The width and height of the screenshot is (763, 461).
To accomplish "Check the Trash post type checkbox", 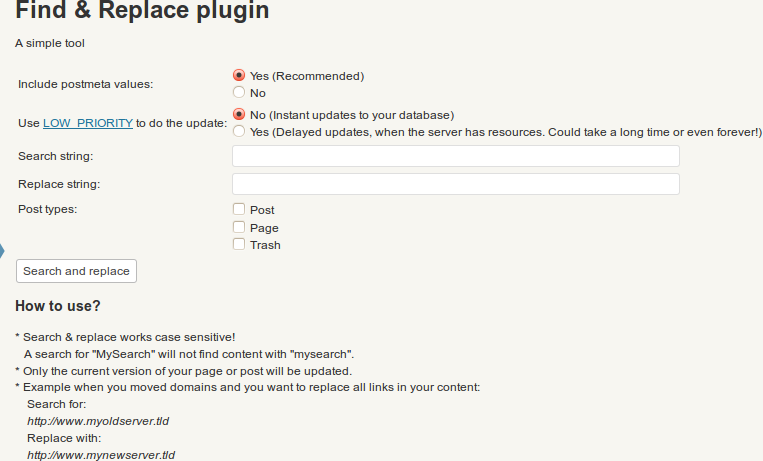I will tap(238, 244).
